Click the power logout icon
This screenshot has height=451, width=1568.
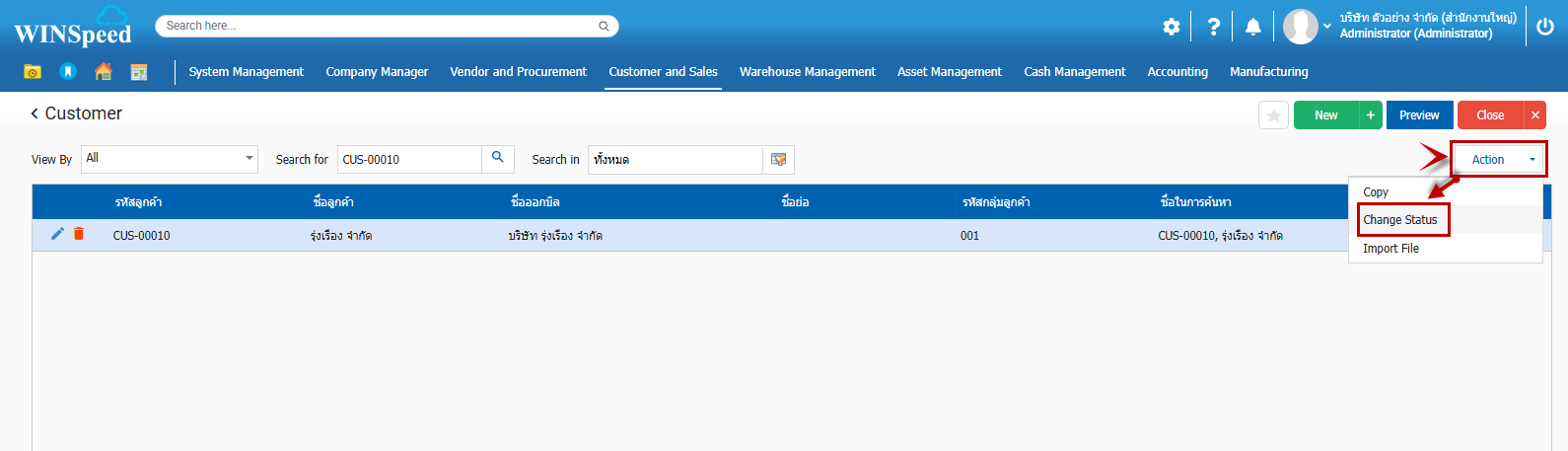1544,27
